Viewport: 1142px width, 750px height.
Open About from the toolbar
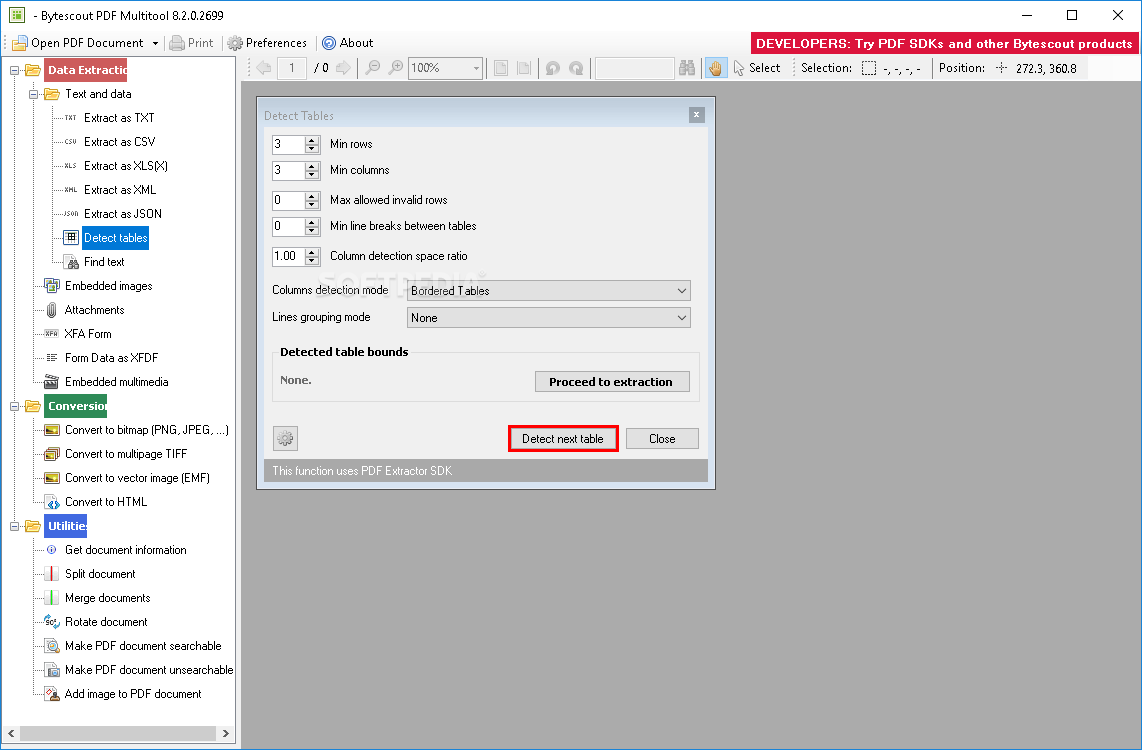(348, 44)
